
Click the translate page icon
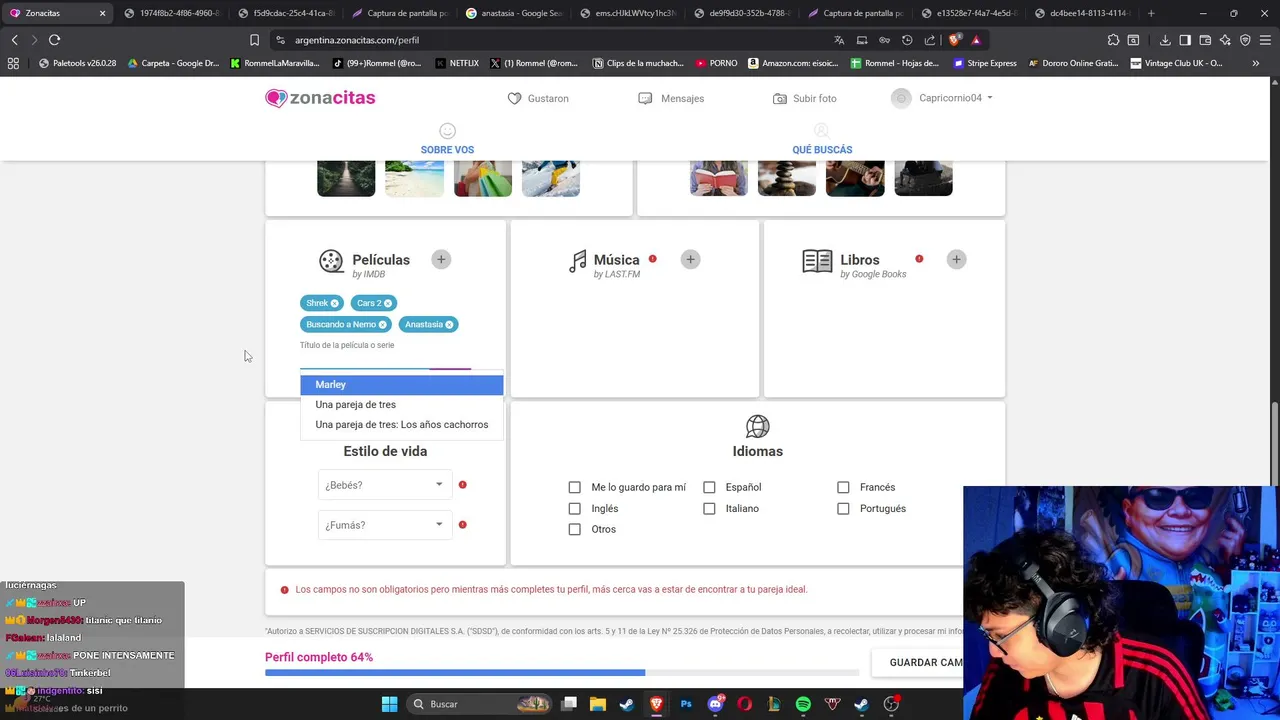[x=839, y=40]
